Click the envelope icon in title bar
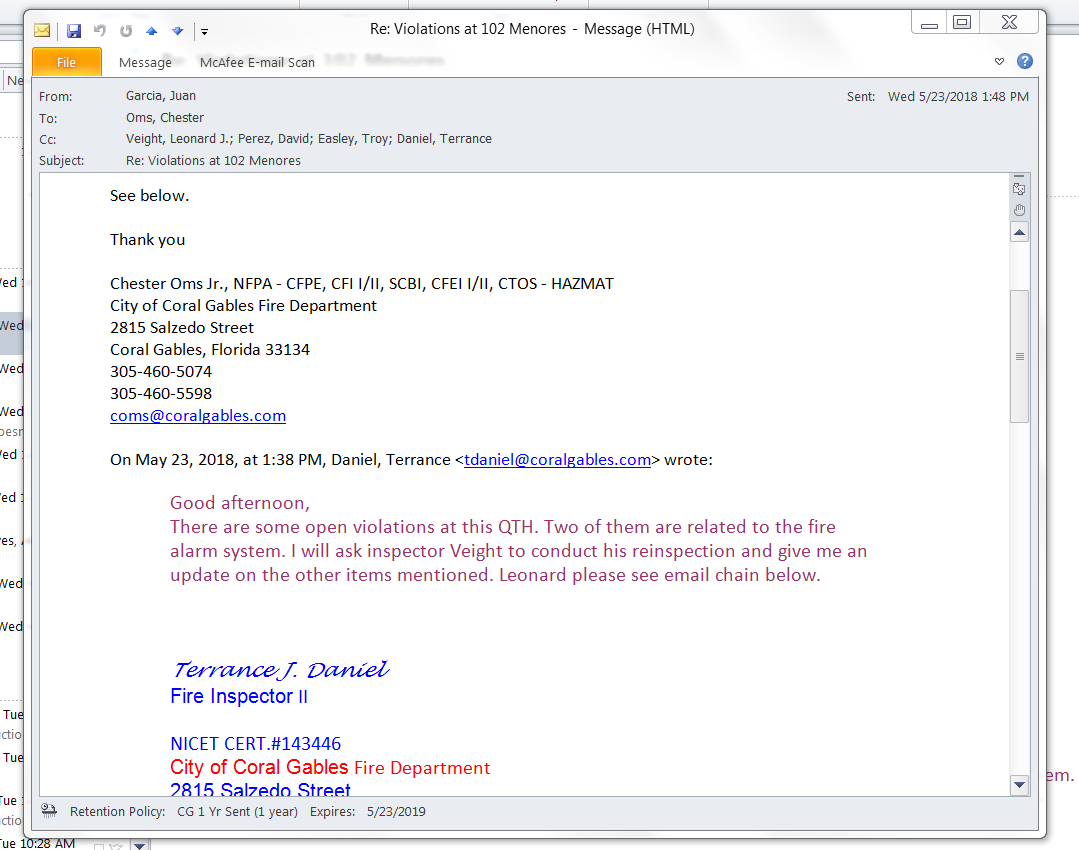This screenshot has width=1079, height=850. 43,30
